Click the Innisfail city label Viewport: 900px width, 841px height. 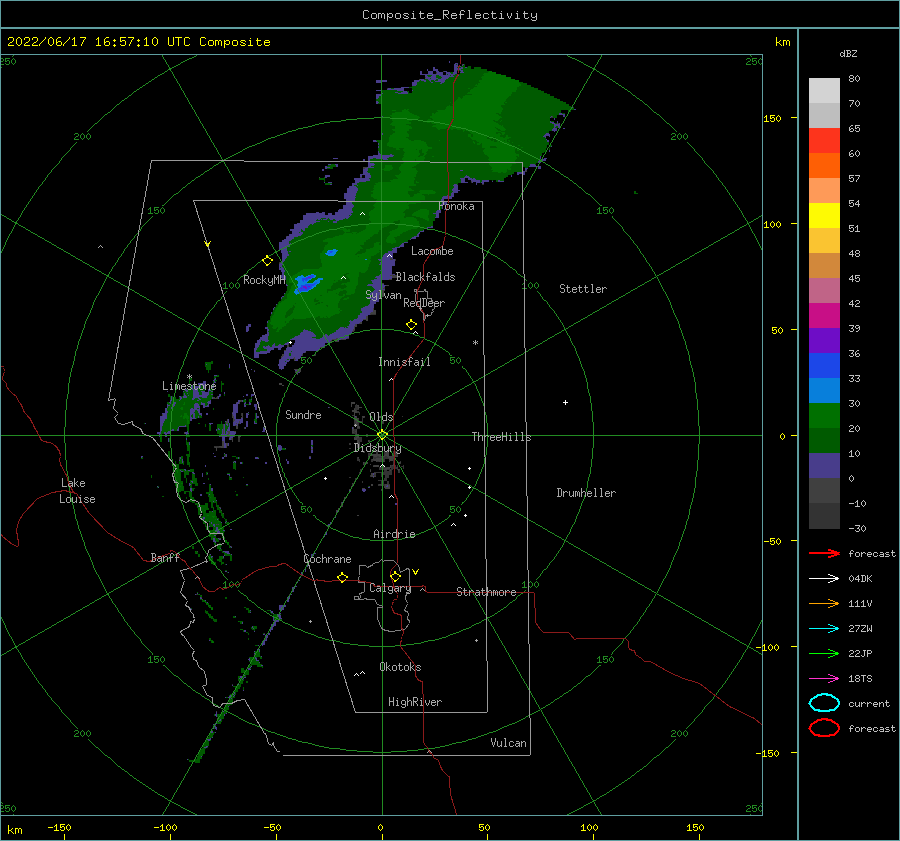tap(405, 362)
